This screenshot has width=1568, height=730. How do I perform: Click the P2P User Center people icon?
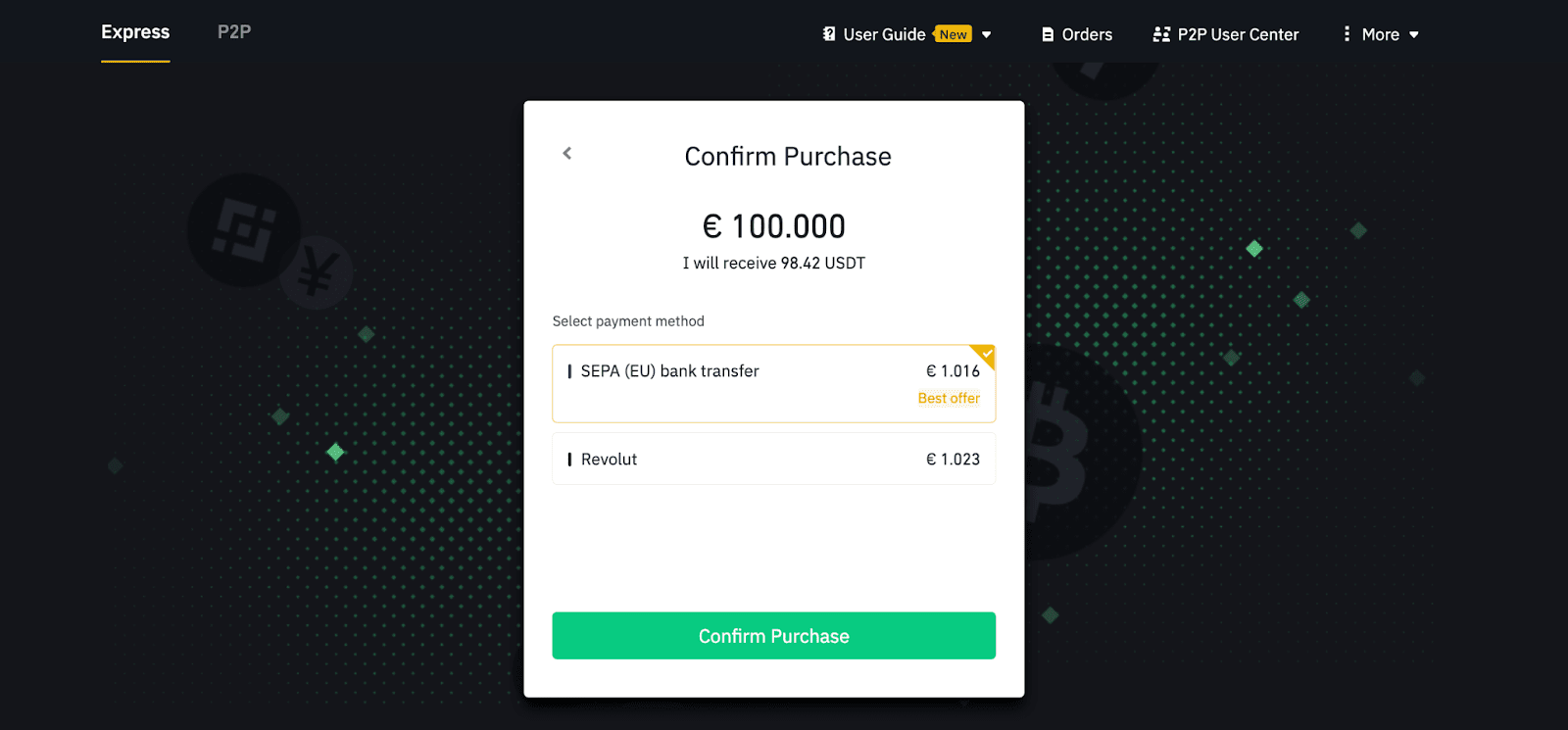1161,34
